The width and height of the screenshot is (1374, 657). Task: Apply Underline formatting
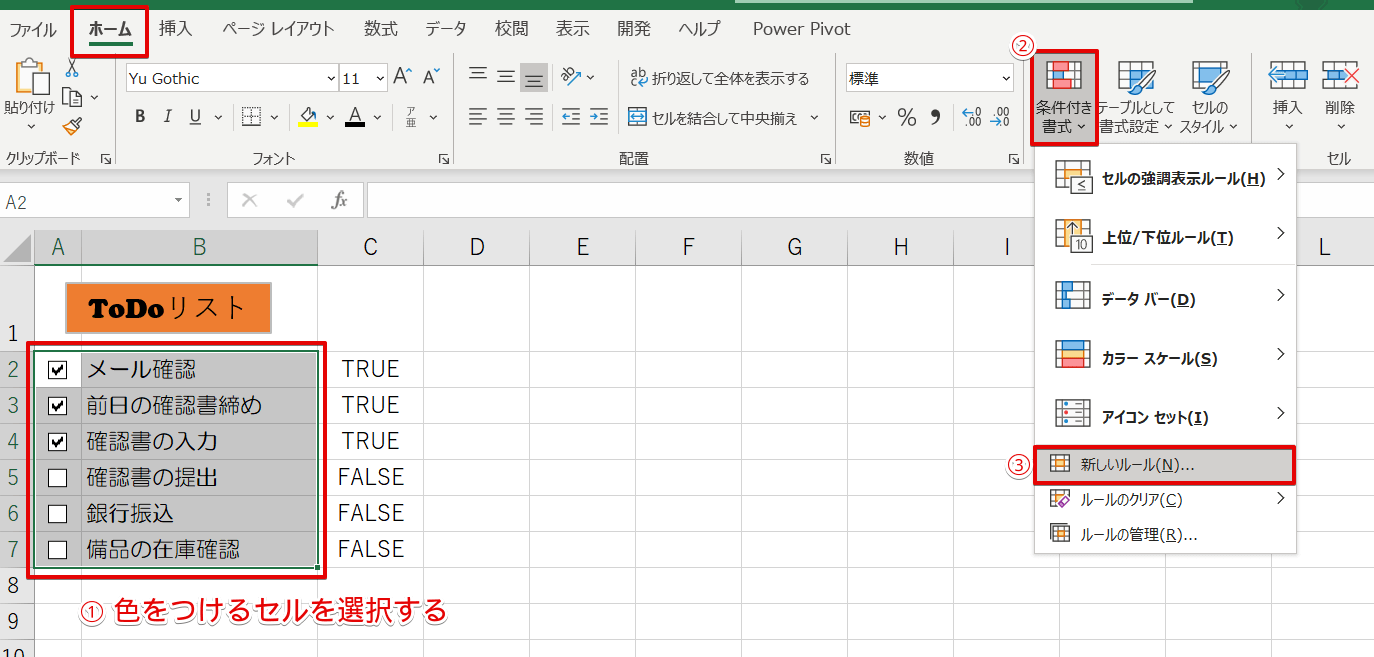pos(193,117)
